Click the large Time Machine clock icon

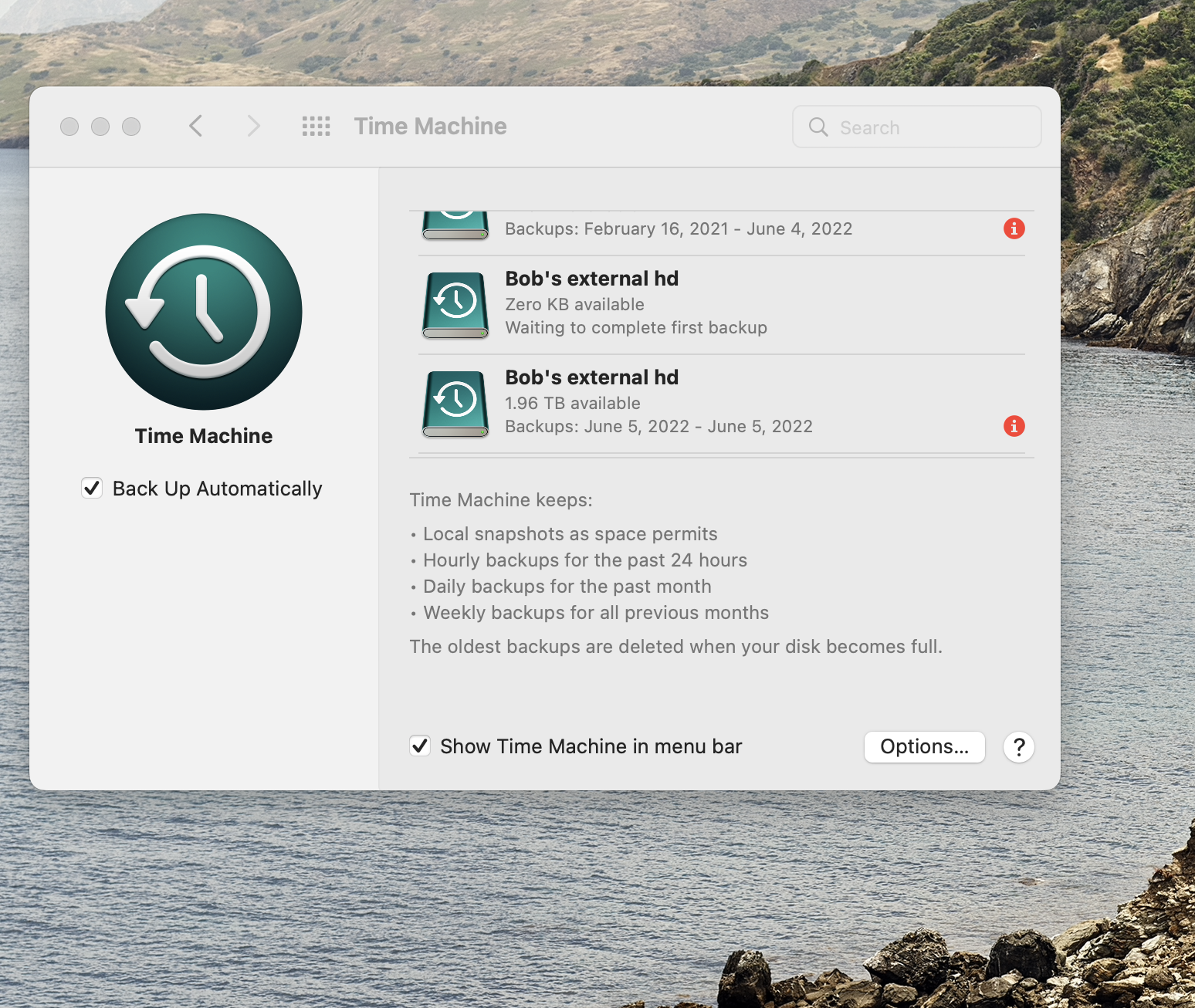coord(204,312)
